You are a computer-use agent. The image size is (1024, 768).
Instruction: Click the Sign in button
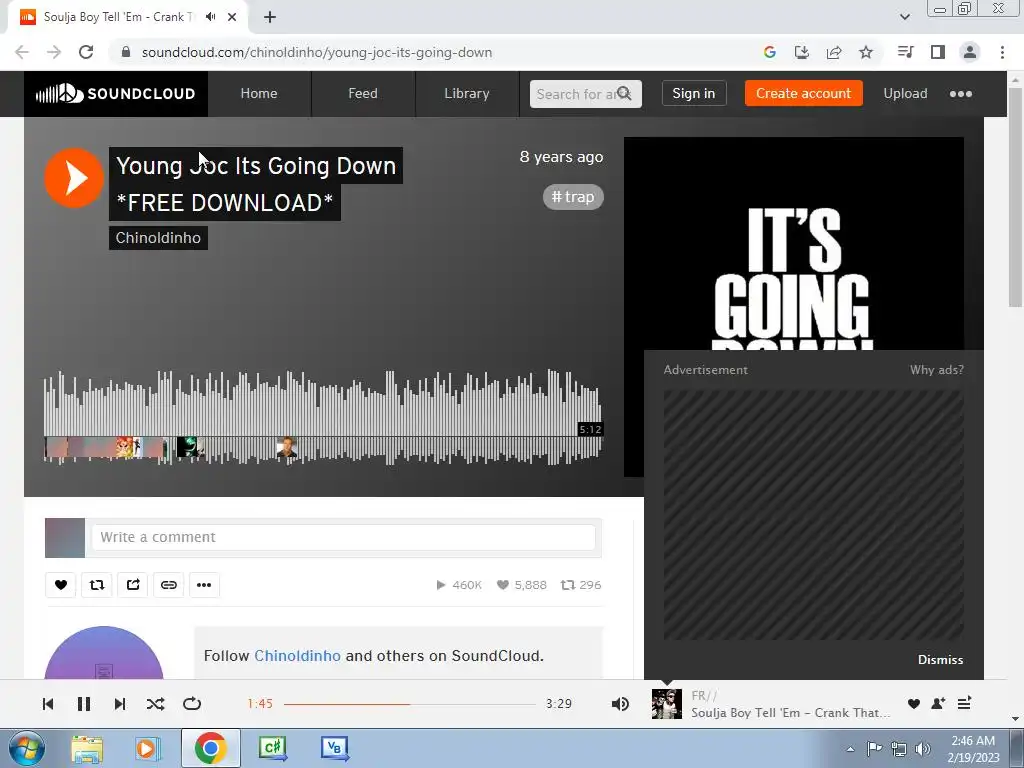tap(694, 93)
